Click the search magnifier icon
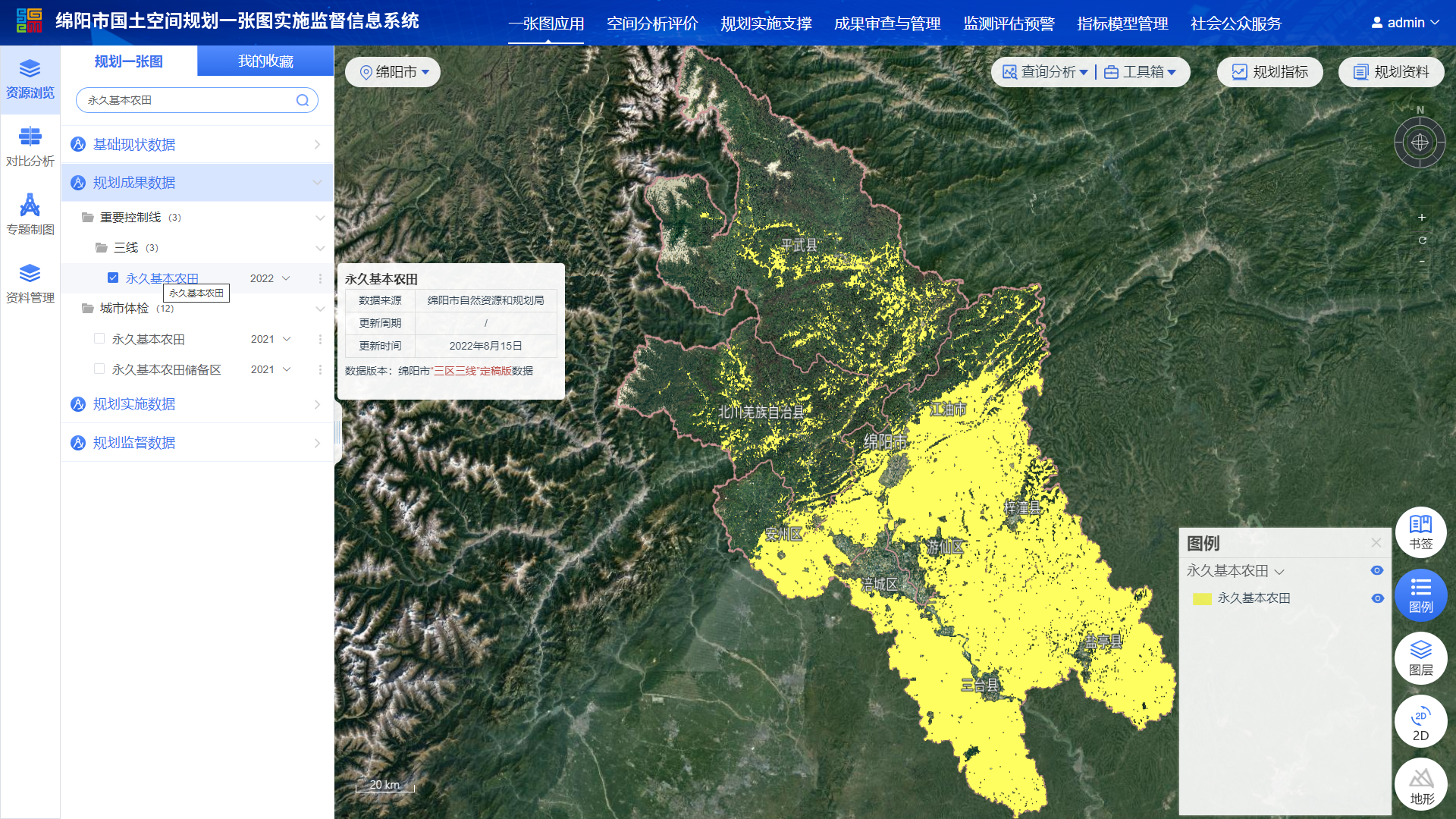 tap(303, 100)
